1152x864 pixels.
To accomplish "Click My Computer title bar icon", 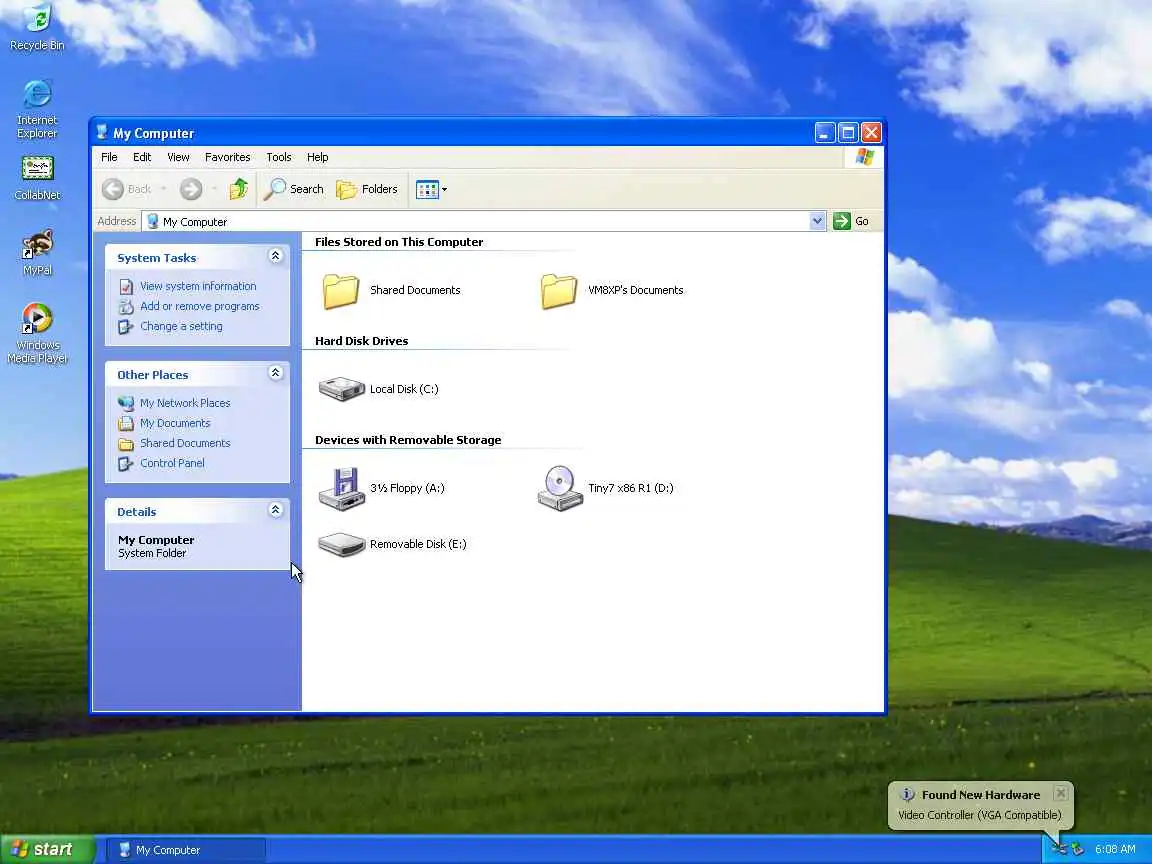I will [x=102, y=132].
